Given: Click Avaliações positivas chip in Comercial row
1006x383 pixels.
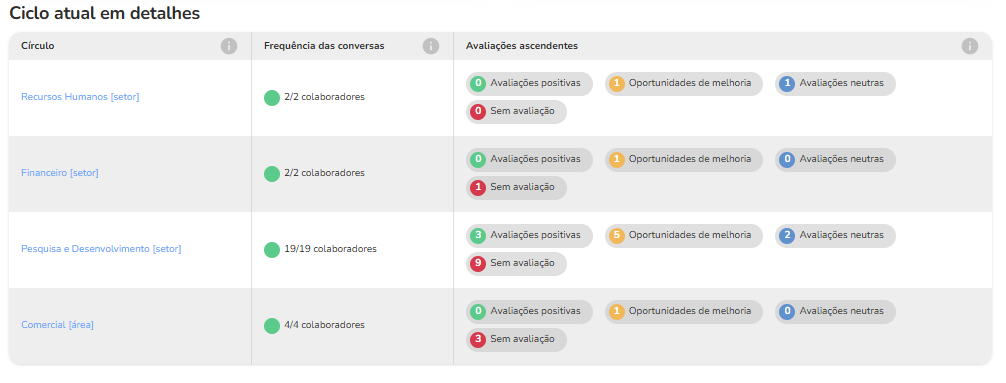Looking at the screenshot, I should 529,312.
